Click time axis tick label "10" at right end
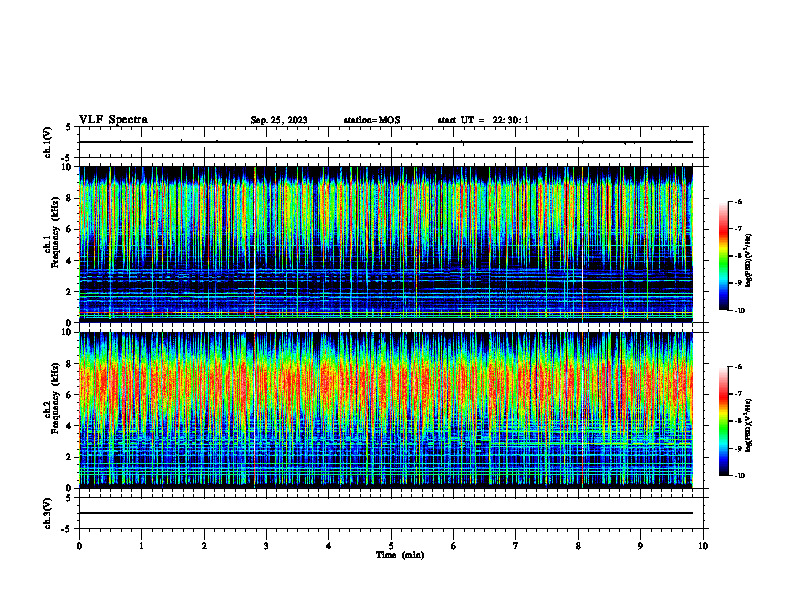The width and height of the screenshot is (792, 612). 703,546
